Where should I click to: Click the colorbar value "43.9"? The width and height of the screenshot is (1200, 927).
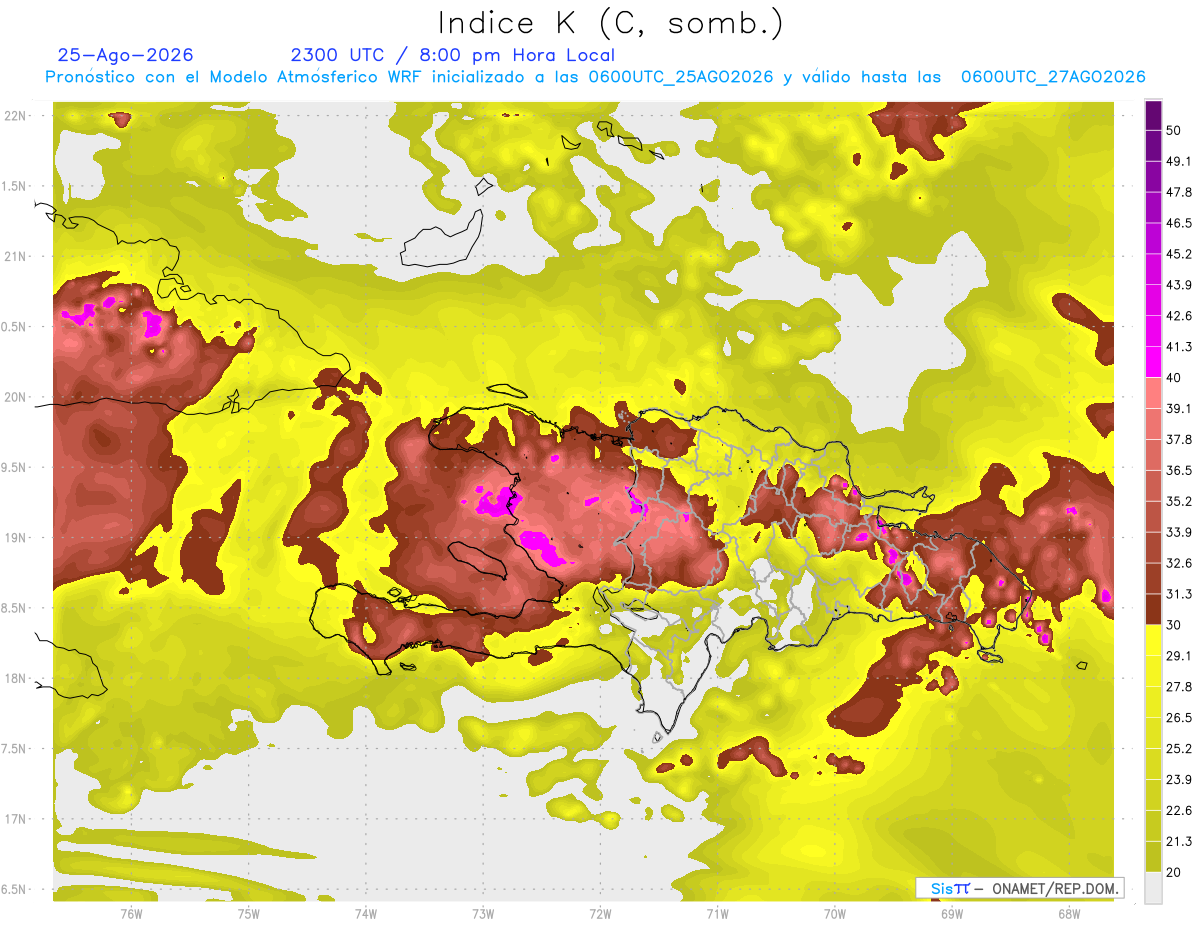(1179, 285)
